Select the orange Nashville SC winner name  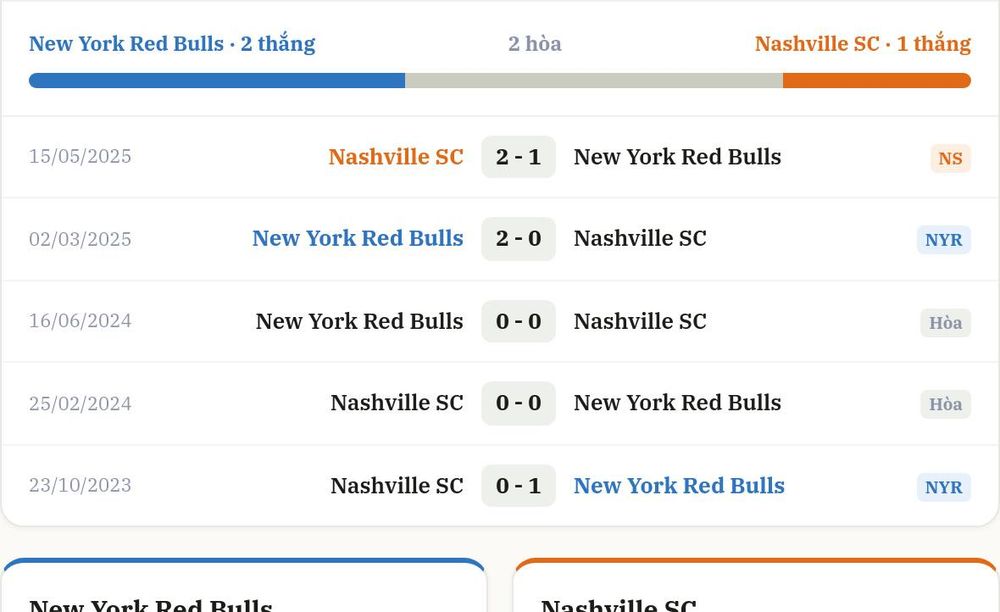[x=396, y=157]
